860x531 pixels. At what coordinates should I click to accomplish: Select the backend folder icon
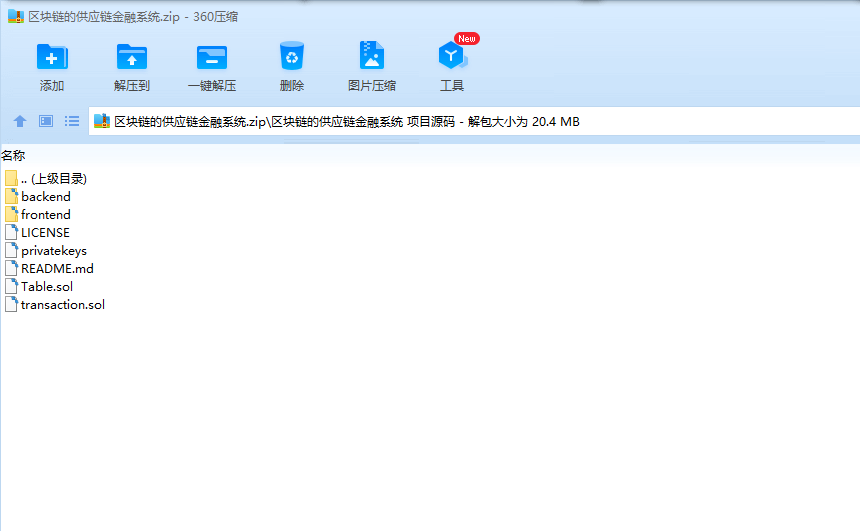click(x=12, y=196)
